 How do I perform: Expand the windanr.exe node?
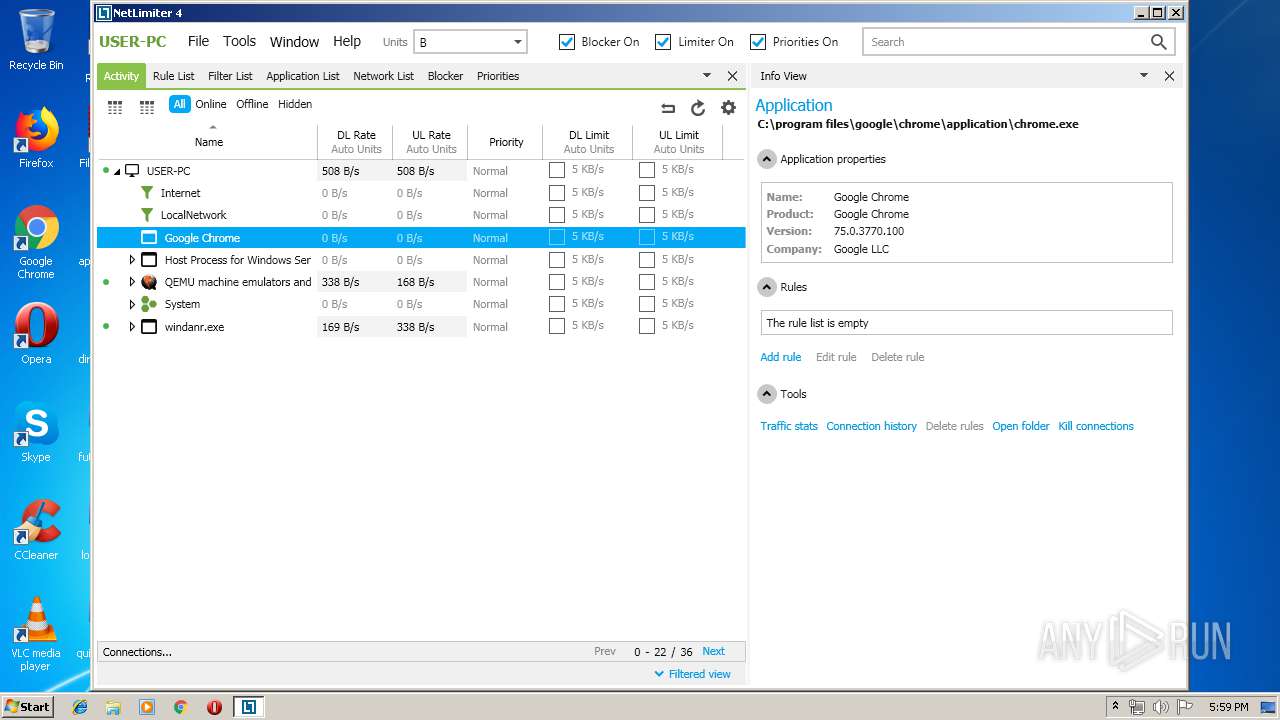pos(132,327)
